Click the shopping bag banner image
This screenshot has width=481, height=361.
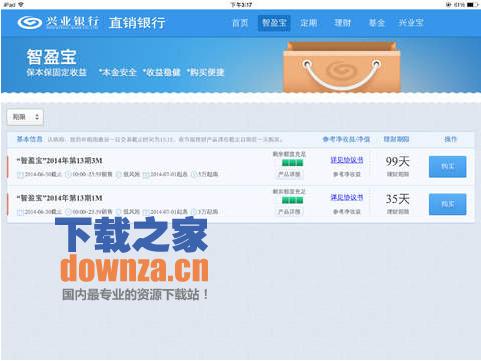[x=341, y=67]
